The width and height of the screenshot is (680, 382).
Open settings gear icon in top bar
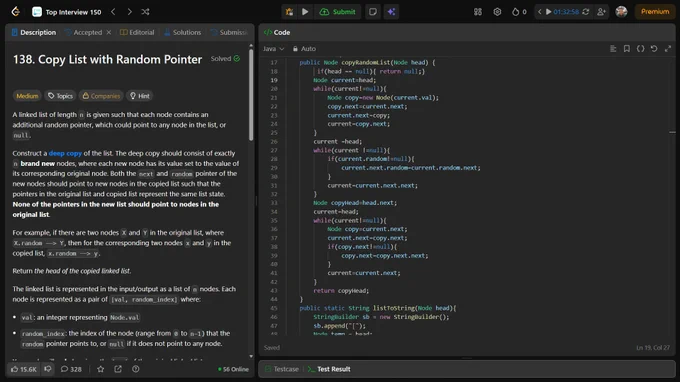(x=497, y=12)
